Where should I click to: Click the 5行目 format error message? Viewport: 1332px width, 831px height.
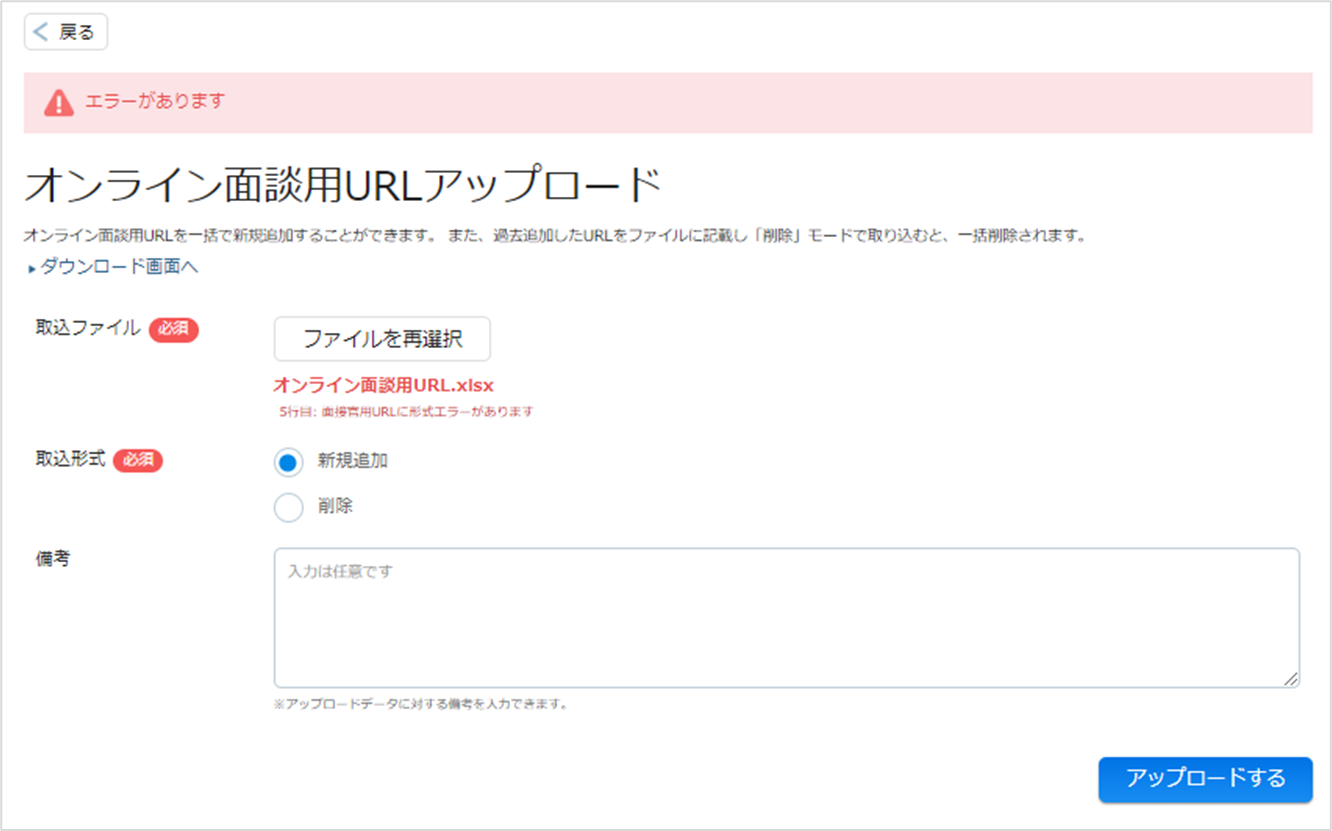point(406,412)
